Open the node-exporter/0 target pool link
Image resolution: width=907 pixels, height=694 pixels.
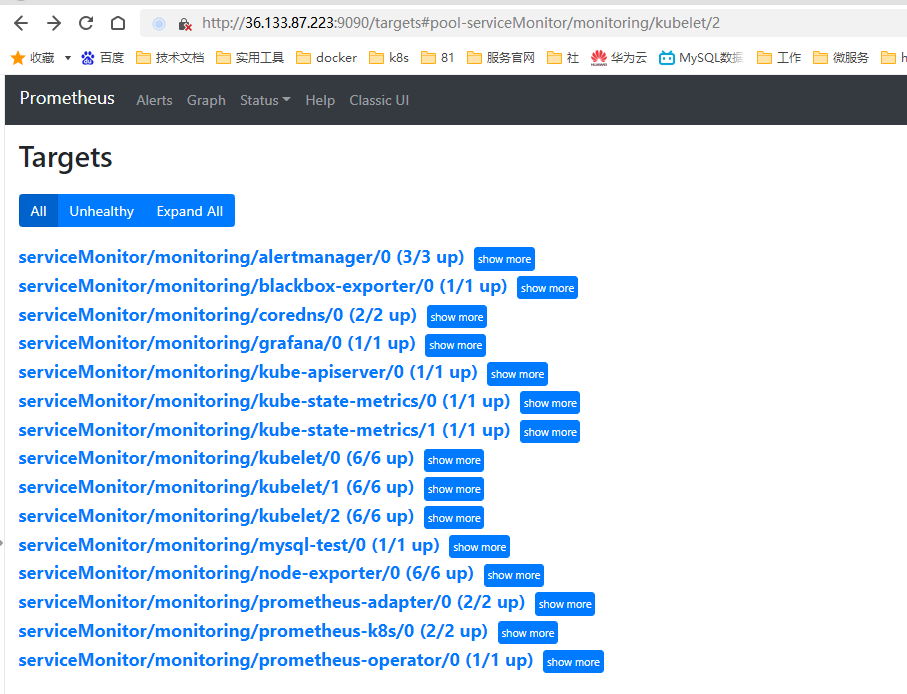[246, 573]
